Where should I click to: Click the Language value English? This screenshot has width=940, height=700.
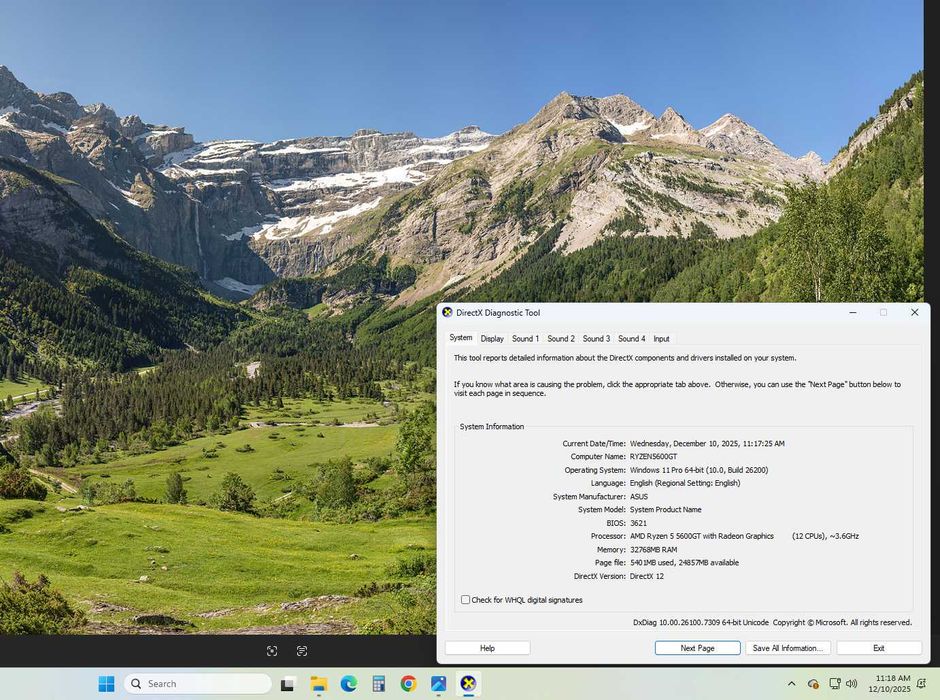(685, 483)
